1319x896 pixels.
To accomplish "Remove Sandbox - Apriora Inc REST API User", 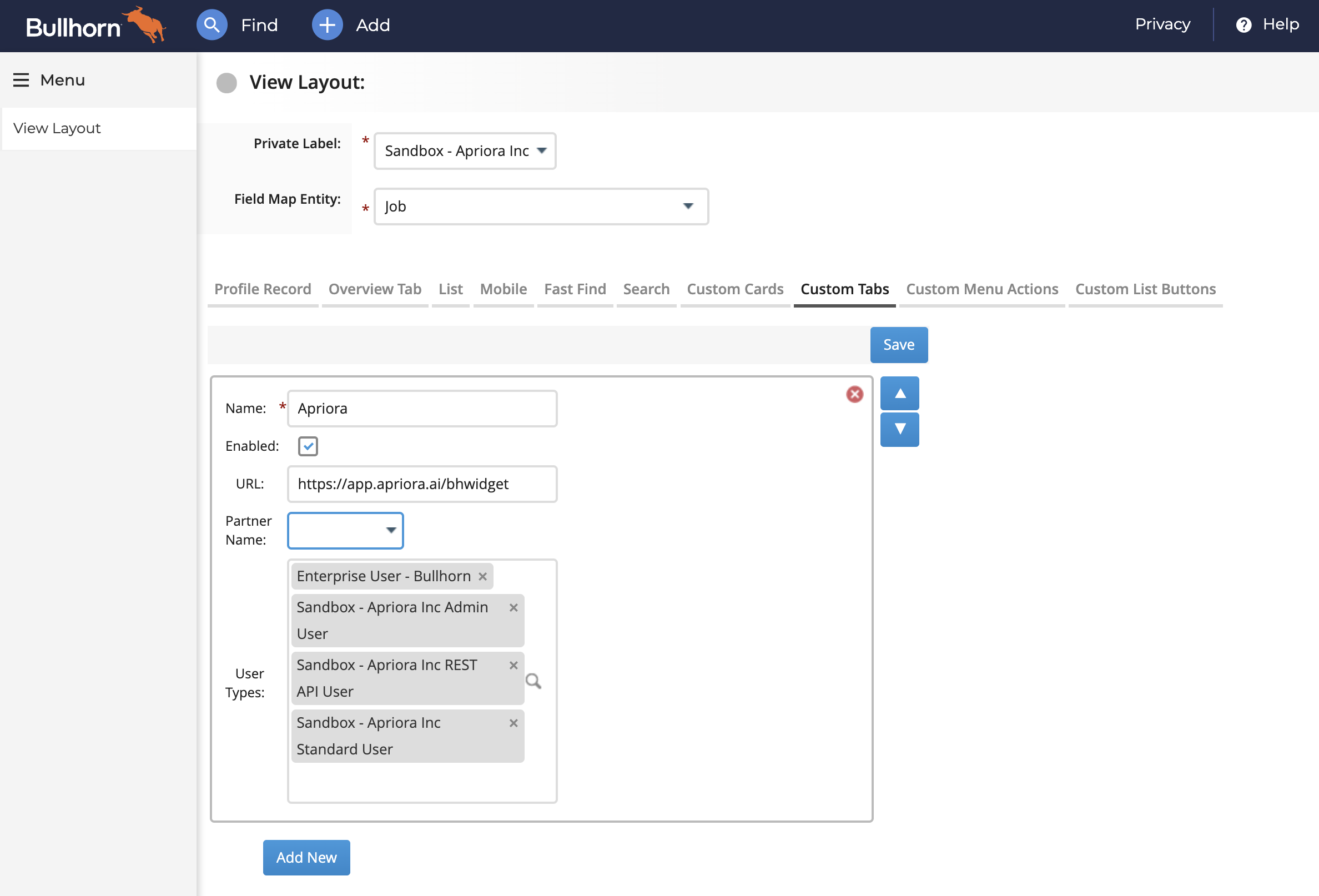I will coord(513,665).
